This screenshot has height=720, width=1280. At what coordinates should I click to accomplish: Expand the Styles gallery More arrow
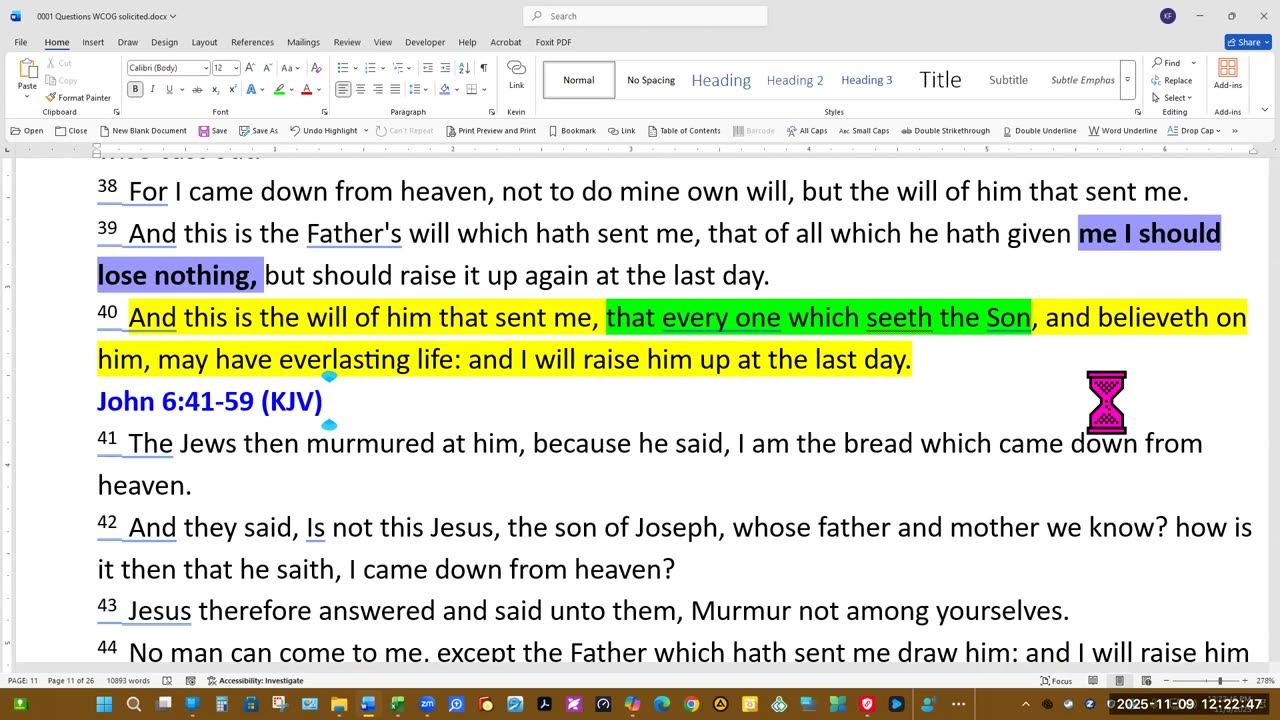coord(1127,80)
